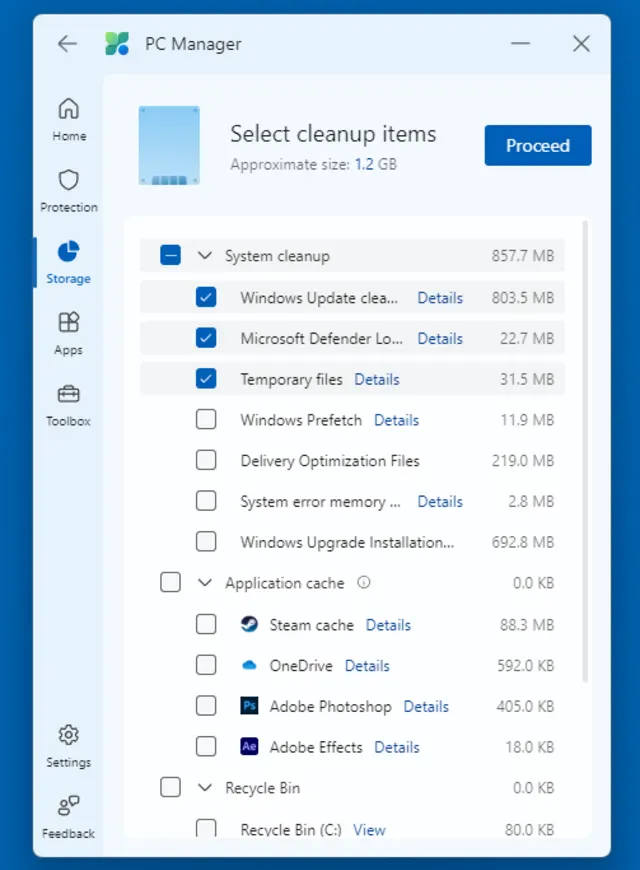Viewport: 640px width, 870px height.
Task: Collapse the Application cache chevron
Action: click(x=205, y=583)
